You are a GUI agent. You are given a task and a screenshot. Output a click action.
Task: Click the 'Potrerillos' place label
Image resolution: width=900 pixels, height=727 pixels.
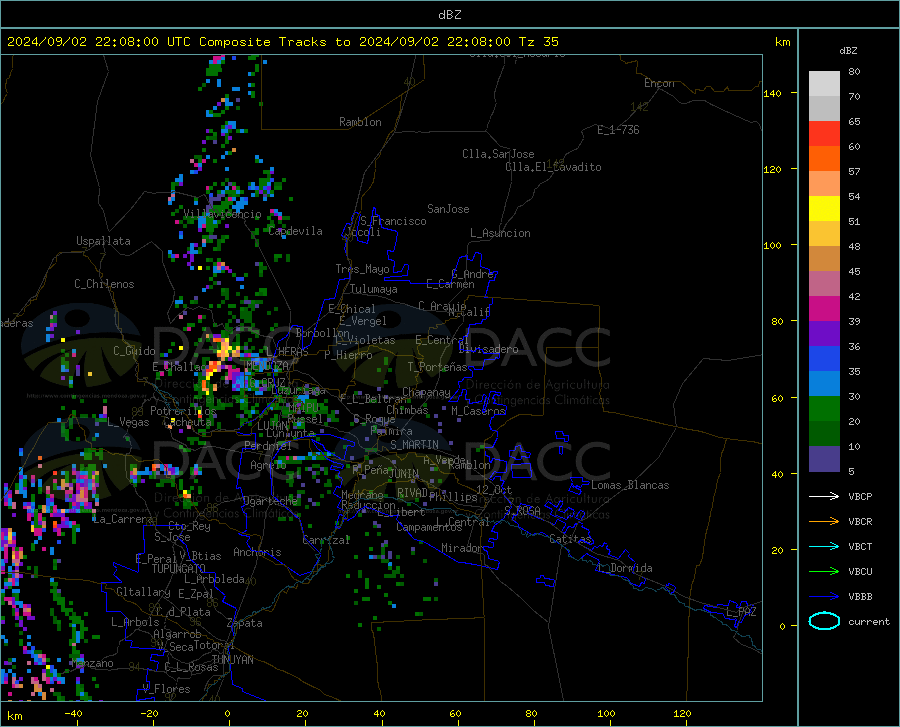pos(183,411)
